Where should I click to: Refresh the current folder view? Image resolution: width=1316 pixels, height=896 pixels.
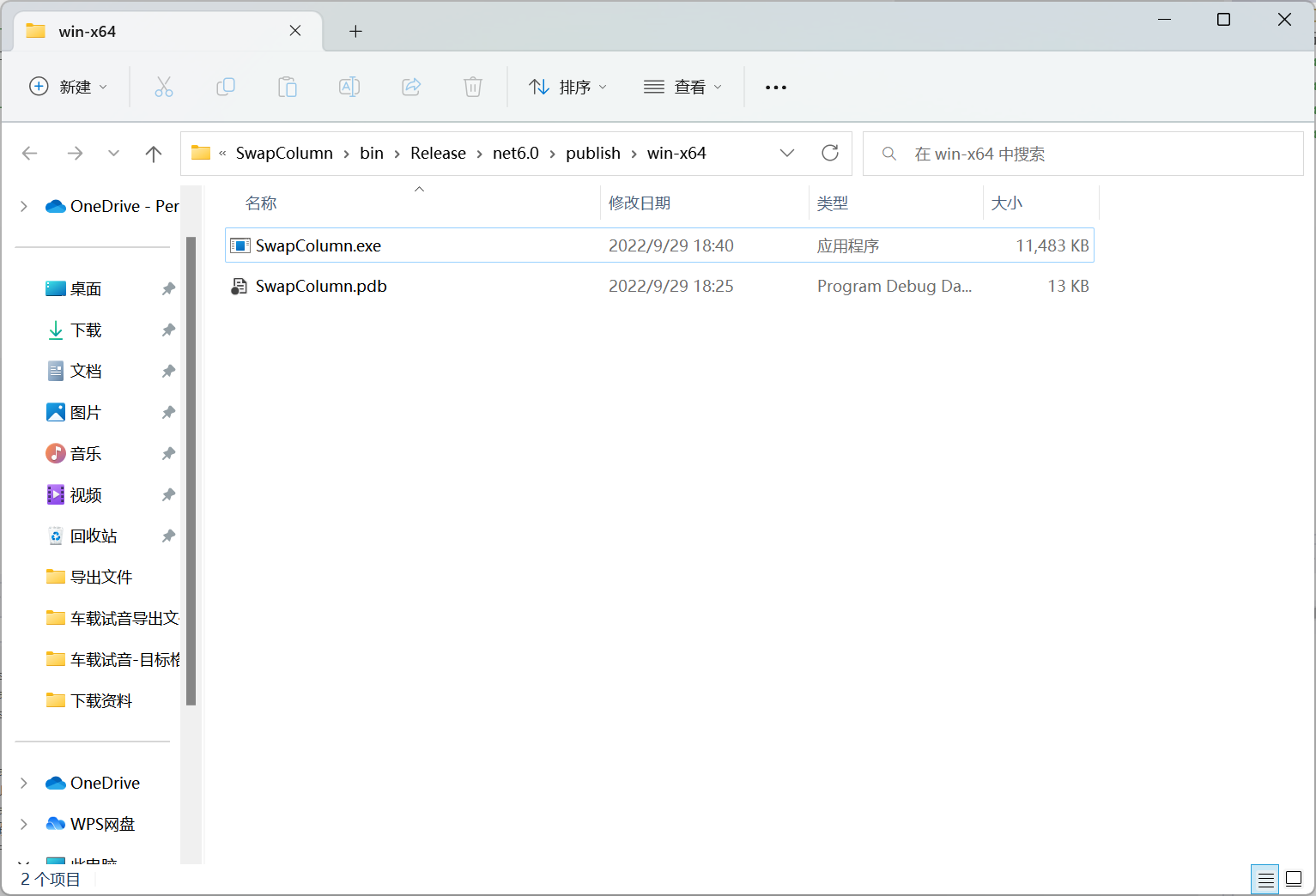[x=830, y=153]
